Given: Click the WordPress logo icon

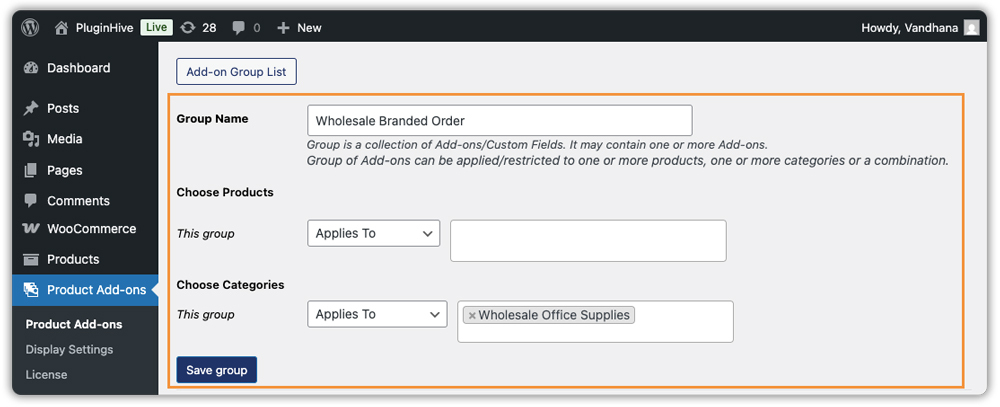Looking at the screenshot, I should point(30,28).
